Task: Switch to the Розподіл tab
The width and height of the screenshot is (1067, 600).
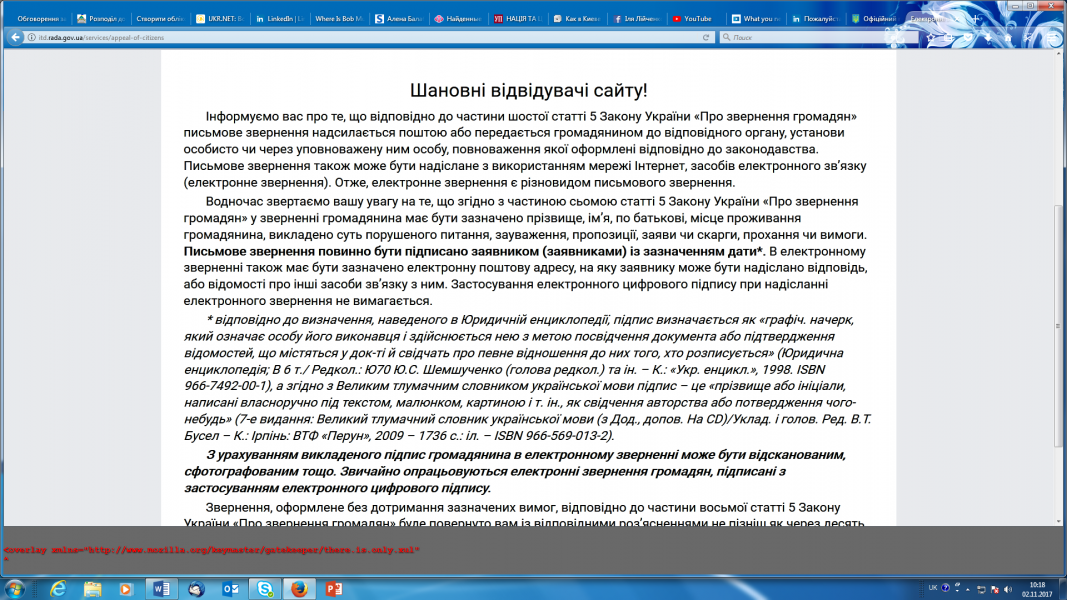Action: 101,18
